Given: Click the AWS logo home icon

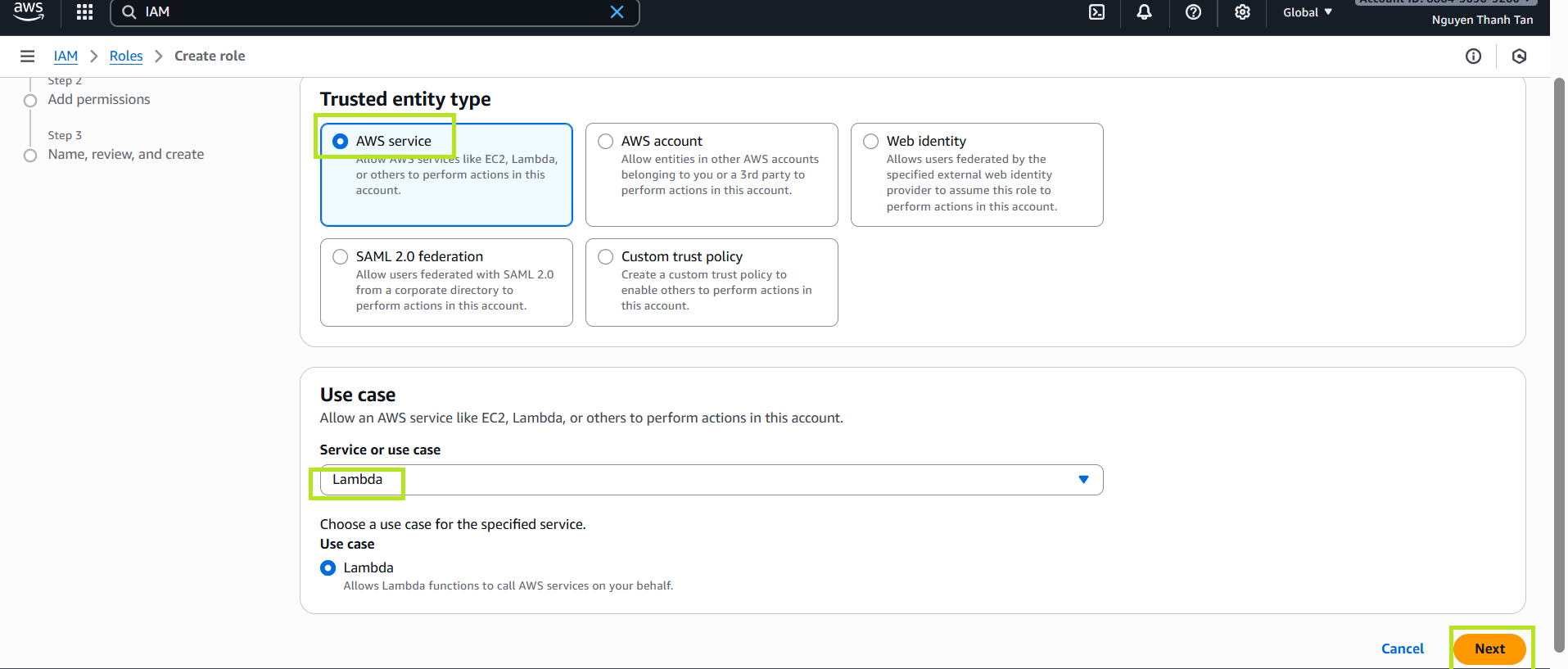Looking at the screenshot, I should pyautogui.click(x=29, y=11).
